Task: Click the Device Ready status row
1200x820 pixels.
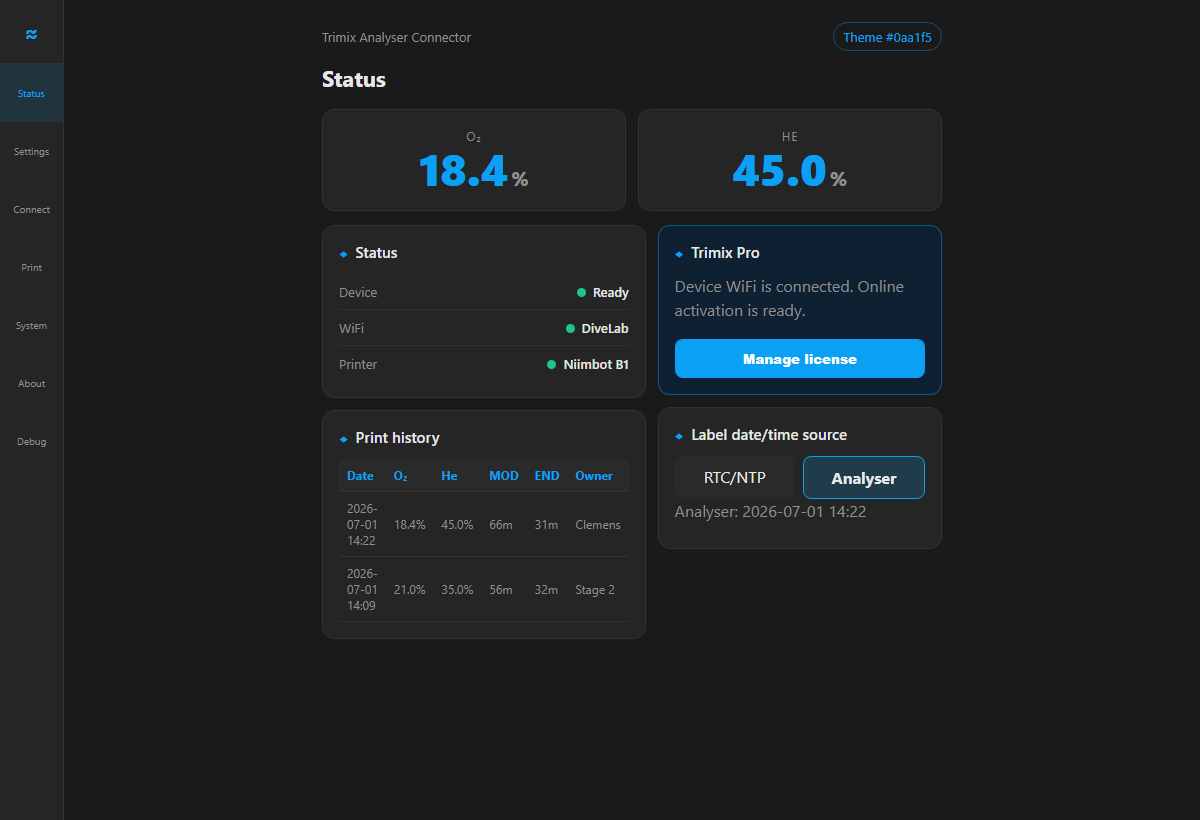Action: pos(484,292)
